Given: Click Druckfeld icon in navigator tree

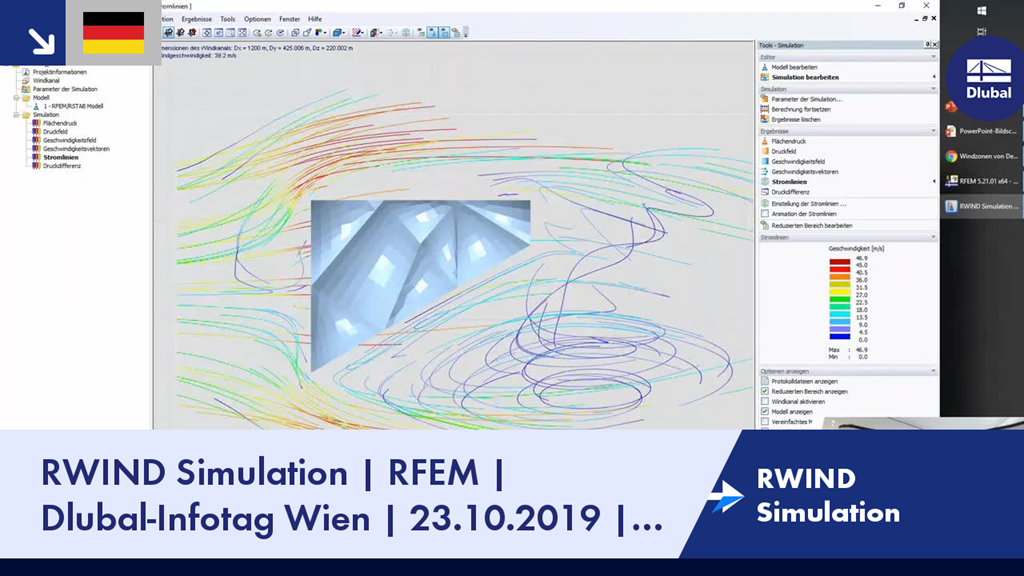Looking at the screenshot, I should (x=37, y=131).
